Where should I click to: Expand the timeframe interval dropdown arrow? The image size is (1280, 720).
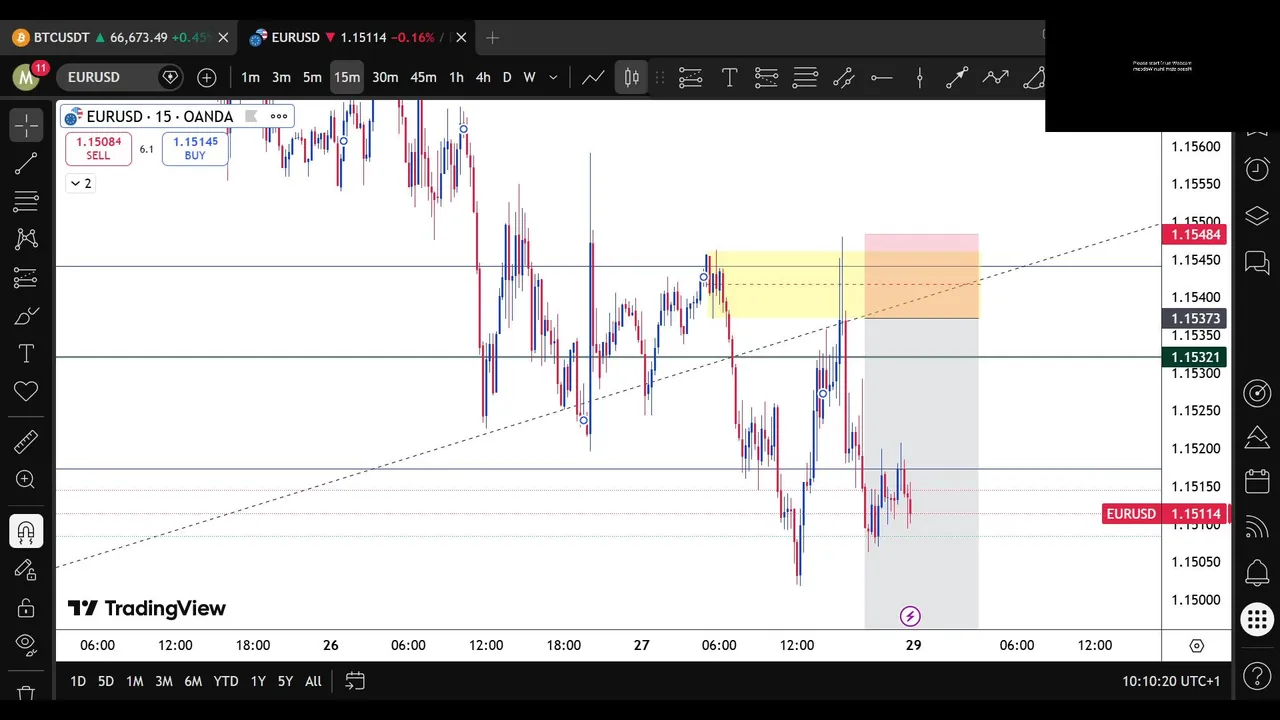553,77
